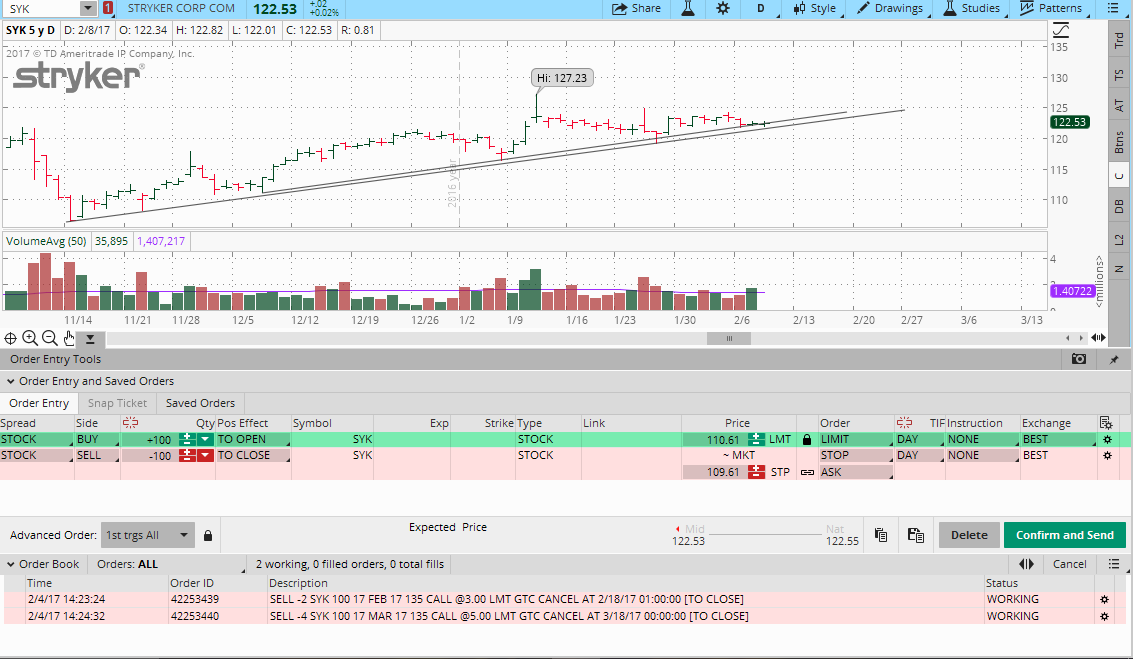Click the chart horizontal scrollbar thumb
The image size is (1133, 659).
(x=728, y=338)
